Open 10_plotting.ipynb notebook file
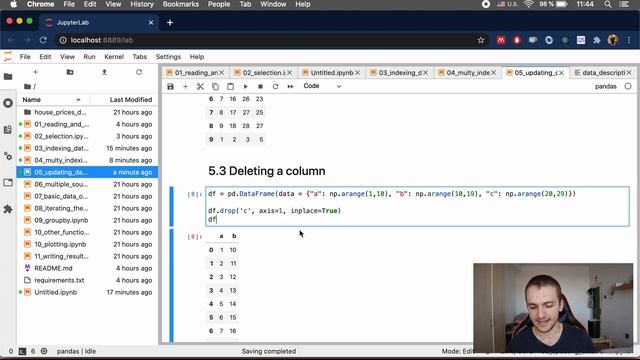This screenshot has width=640, height=360. (87, 244)
